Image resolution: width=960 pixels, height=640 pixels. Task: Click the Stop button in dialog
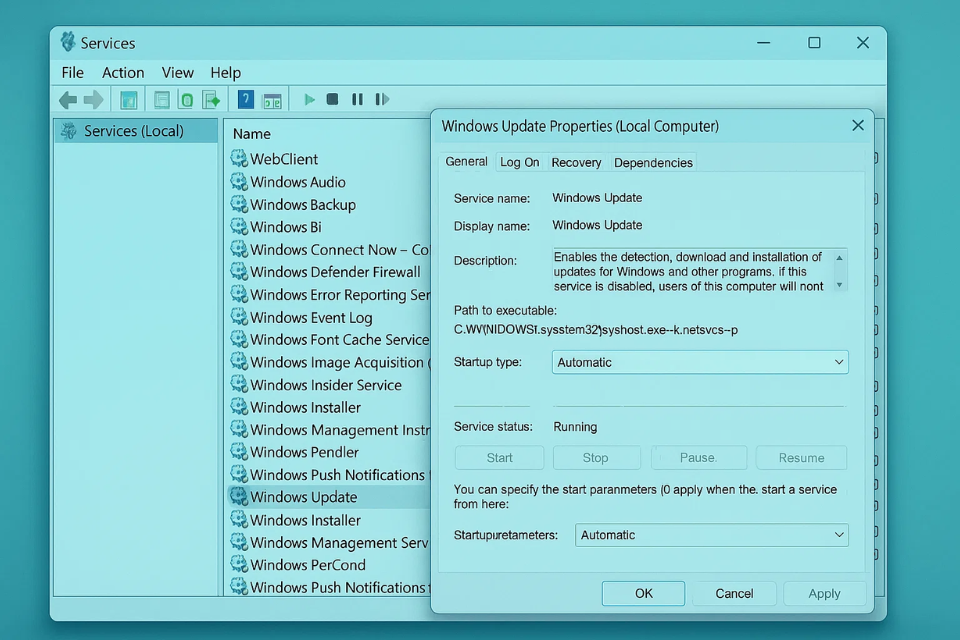(595, 458)
